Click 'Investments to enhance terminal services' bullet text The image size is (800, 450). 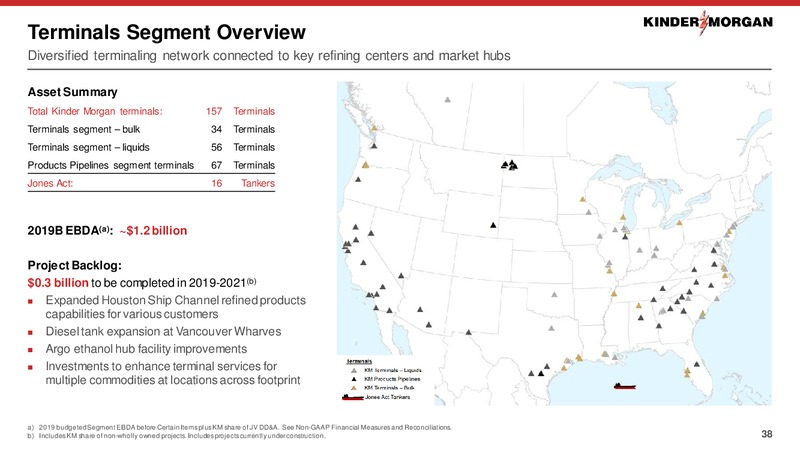(173, 373)
